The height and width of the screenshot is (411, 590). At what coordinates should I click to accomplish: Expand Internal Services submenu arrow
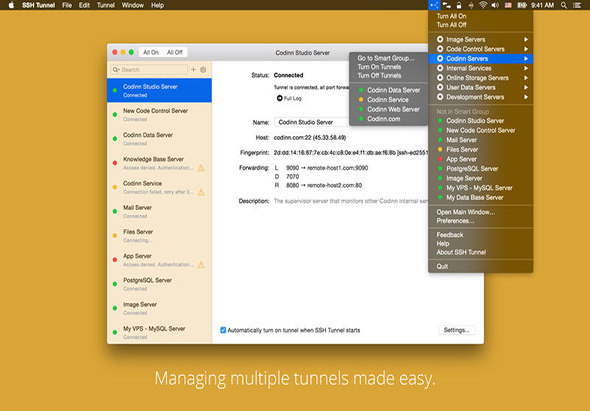pyautogui.click(x=526, y=68)
